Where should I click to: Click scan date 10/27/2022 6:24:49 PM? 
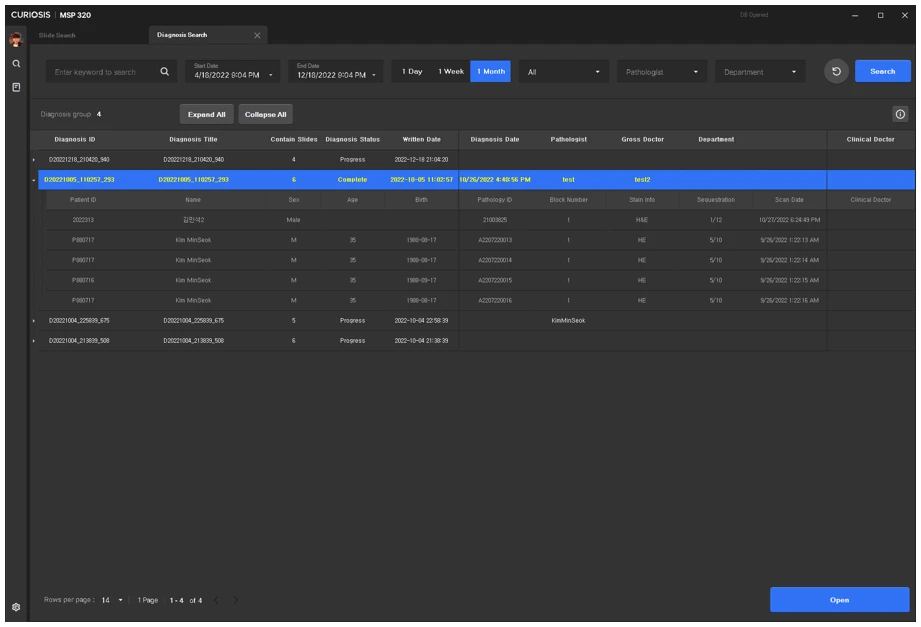click(789, 220)
